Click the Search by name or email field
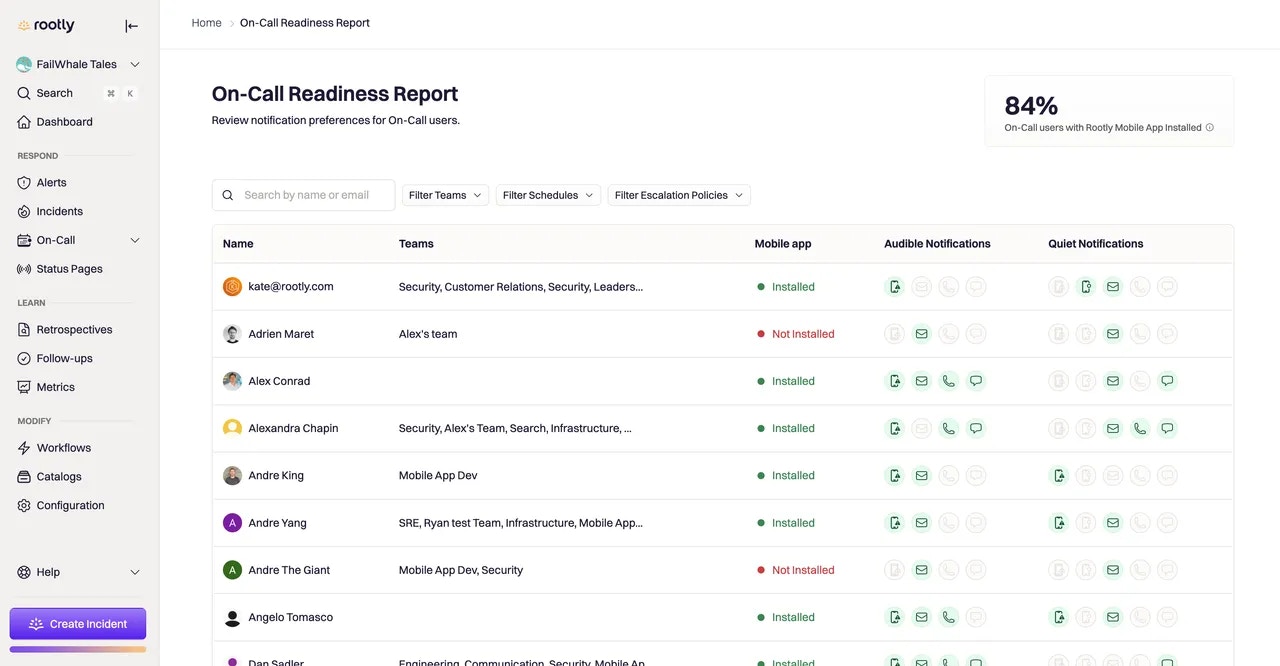Screen dimensions: 1280x666 (x=314, y=195)
